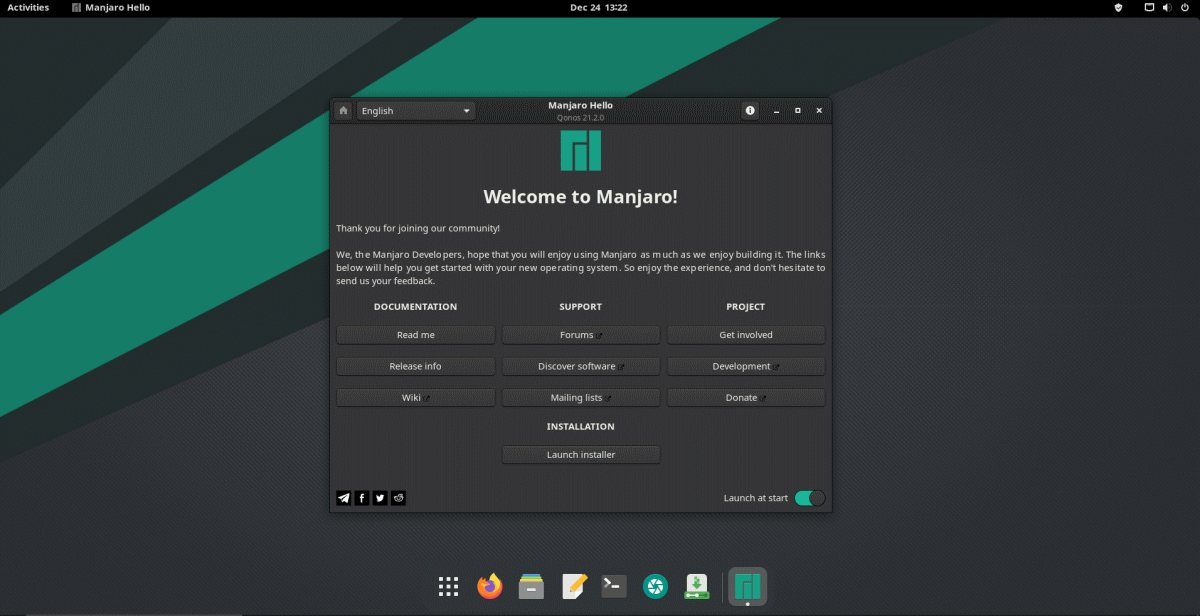Open Terminal from the dock

coord(614,587)
